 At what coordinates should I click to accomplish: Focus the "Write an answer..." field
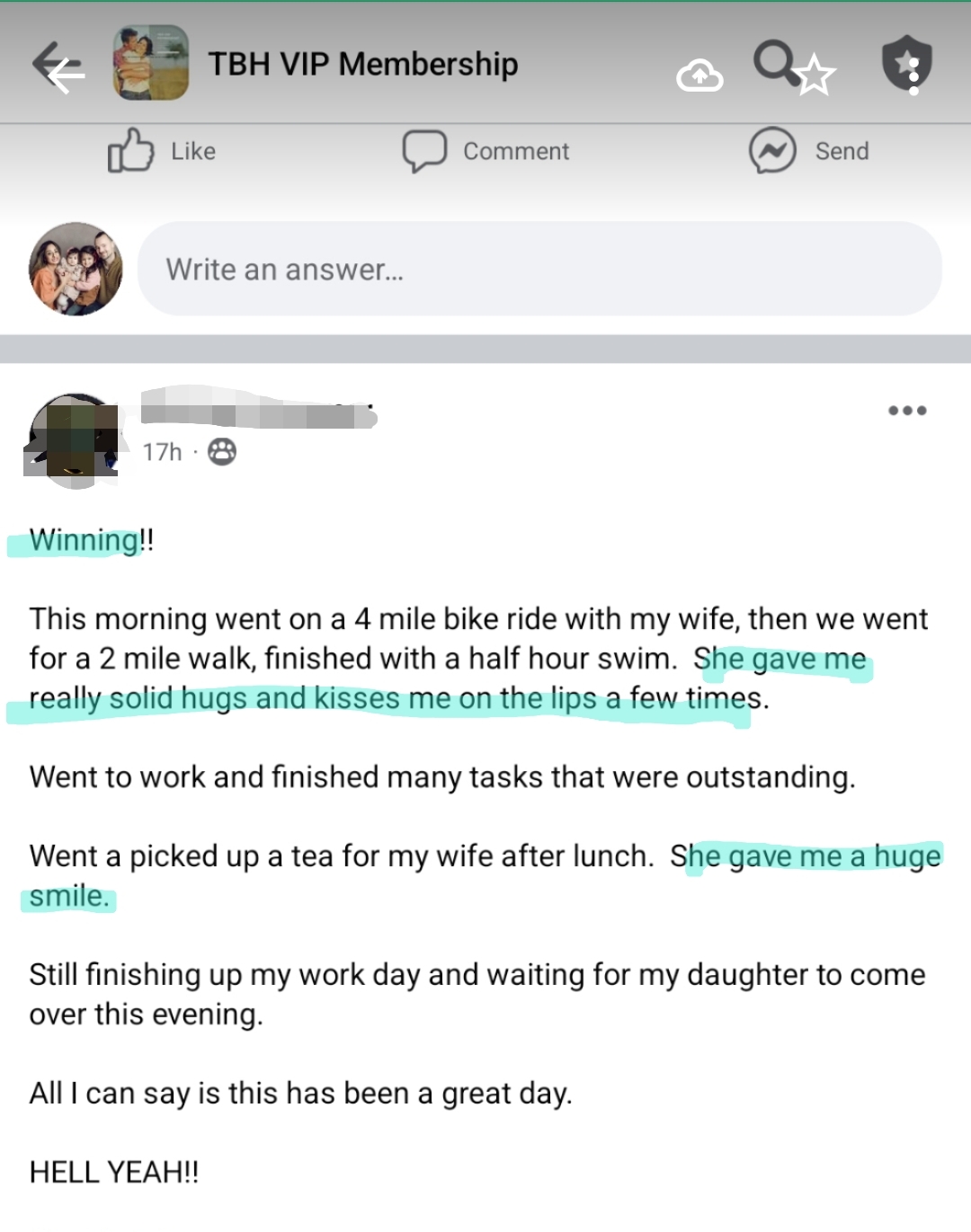click(x=539, y=270)
